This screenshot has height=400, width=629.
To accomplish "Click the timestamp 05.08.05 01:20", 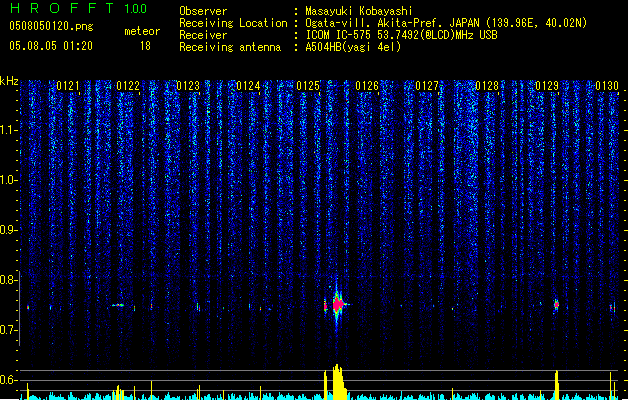I will coord(51,46).
